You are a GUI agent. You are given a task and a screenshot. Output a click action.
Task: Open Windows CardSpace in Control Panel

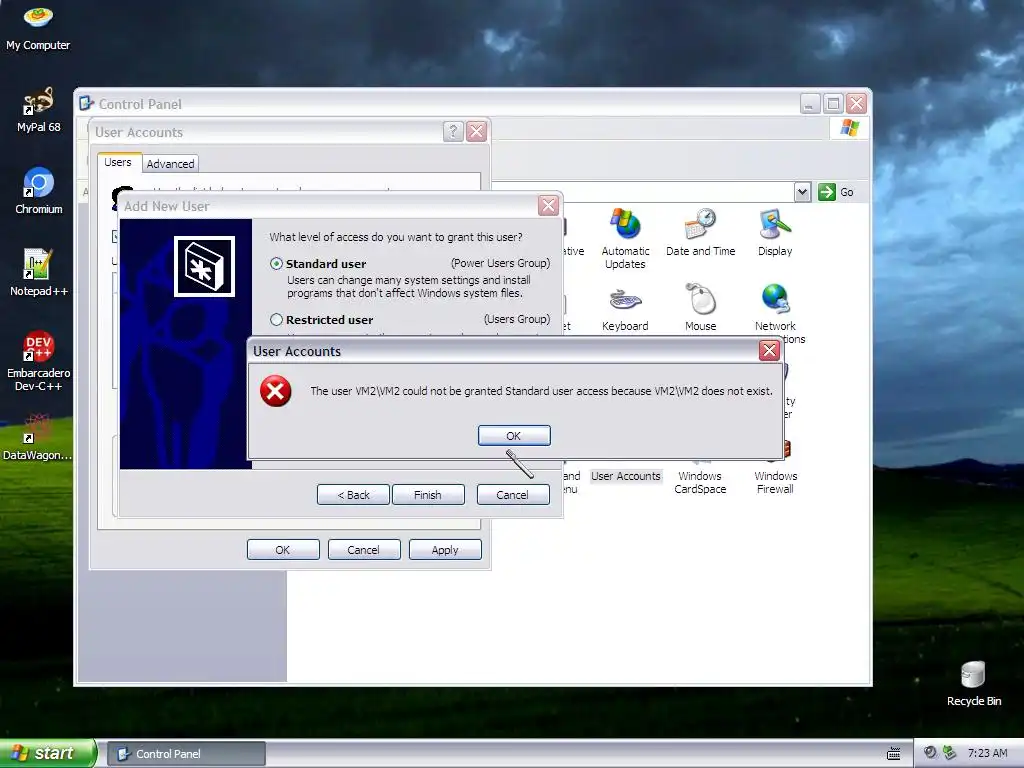pyautogui.click(x=700, y=482)
